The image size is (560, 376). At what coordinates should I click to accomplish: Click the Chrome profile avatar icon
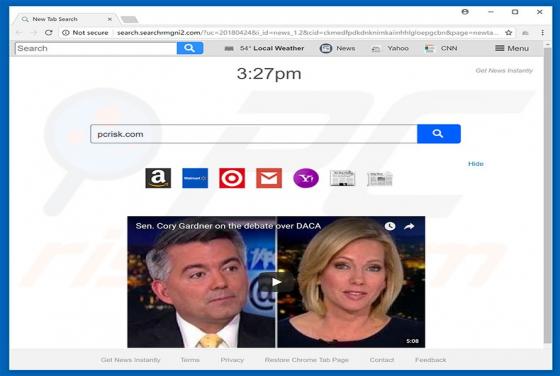pos(465,12)
